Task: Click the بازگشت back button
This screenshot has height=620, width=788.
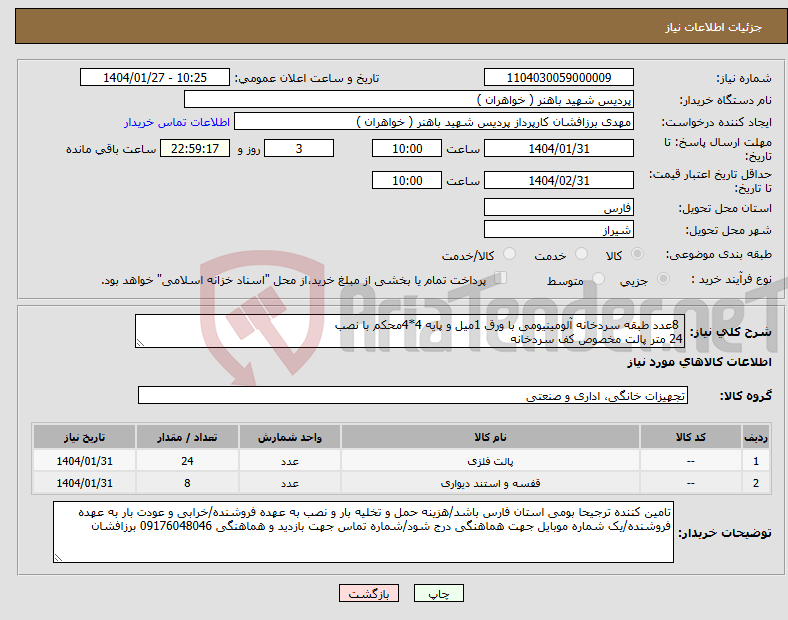Action: pyautogui.click(x=369, y=593)
